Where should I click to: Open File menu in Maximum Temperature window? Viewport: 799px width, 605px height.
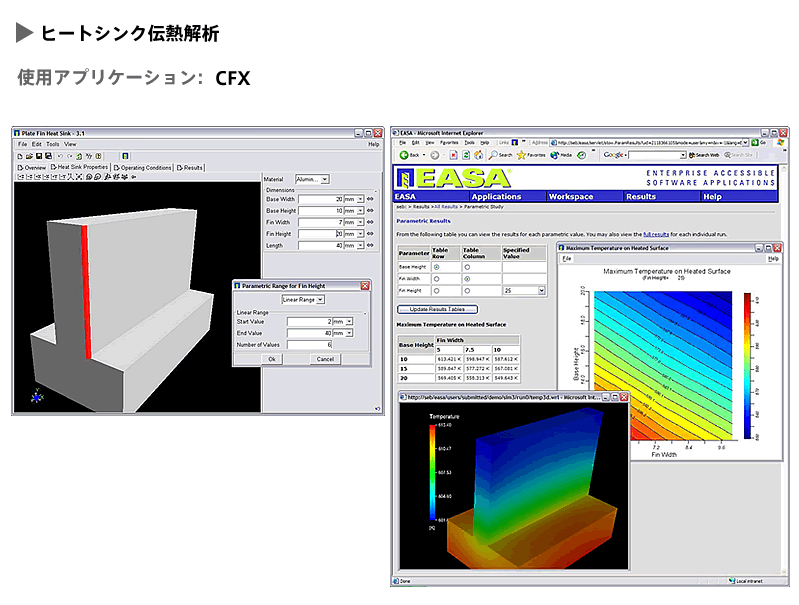tap(567, 259)
